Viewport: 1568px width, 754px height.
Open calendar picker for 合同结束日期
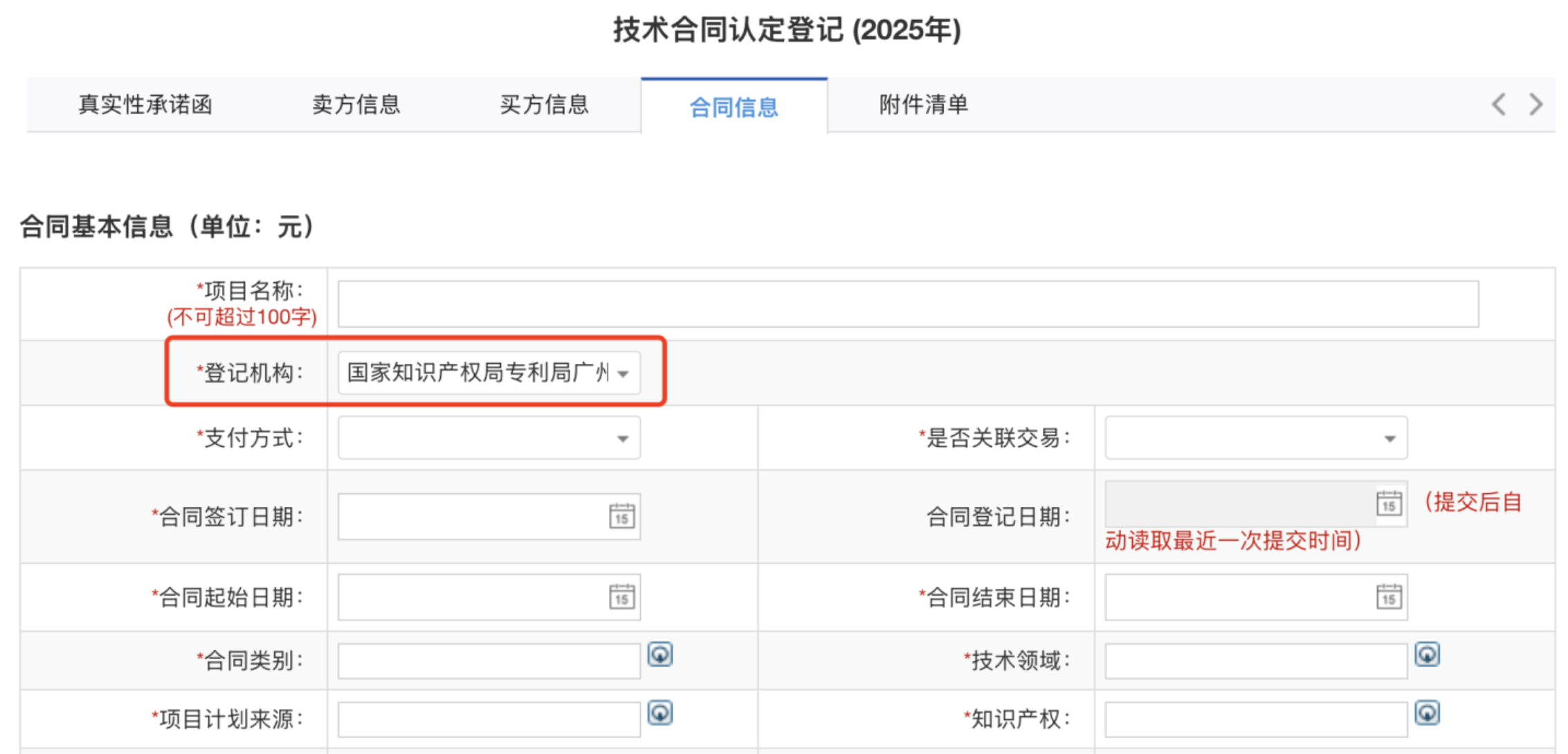(1389, 597)
